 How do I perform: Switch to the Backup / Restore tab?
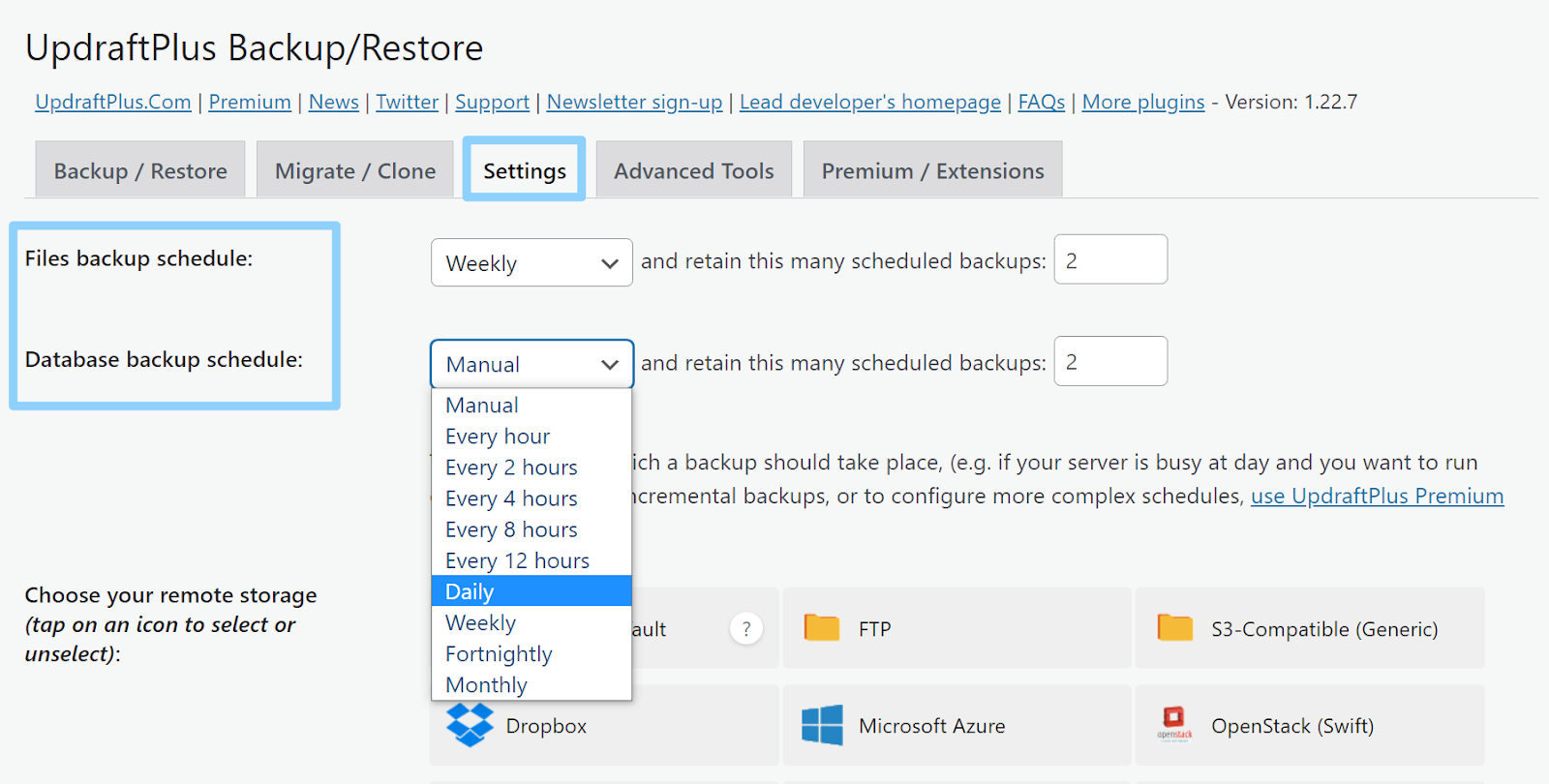pos(140,171)
